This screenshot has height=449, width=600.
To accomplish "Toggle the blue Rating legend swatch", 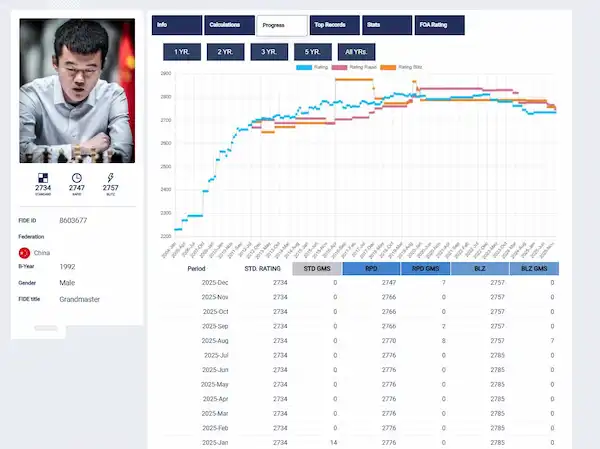I will point(304,67).
